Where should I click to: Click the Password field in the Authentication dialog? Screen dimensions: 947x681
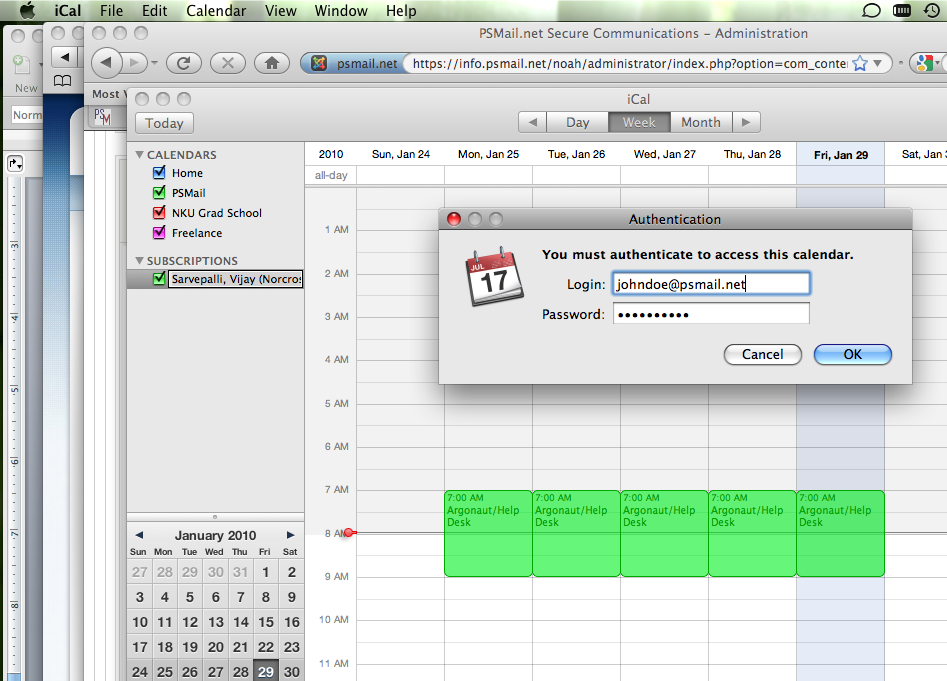(711, 314)
